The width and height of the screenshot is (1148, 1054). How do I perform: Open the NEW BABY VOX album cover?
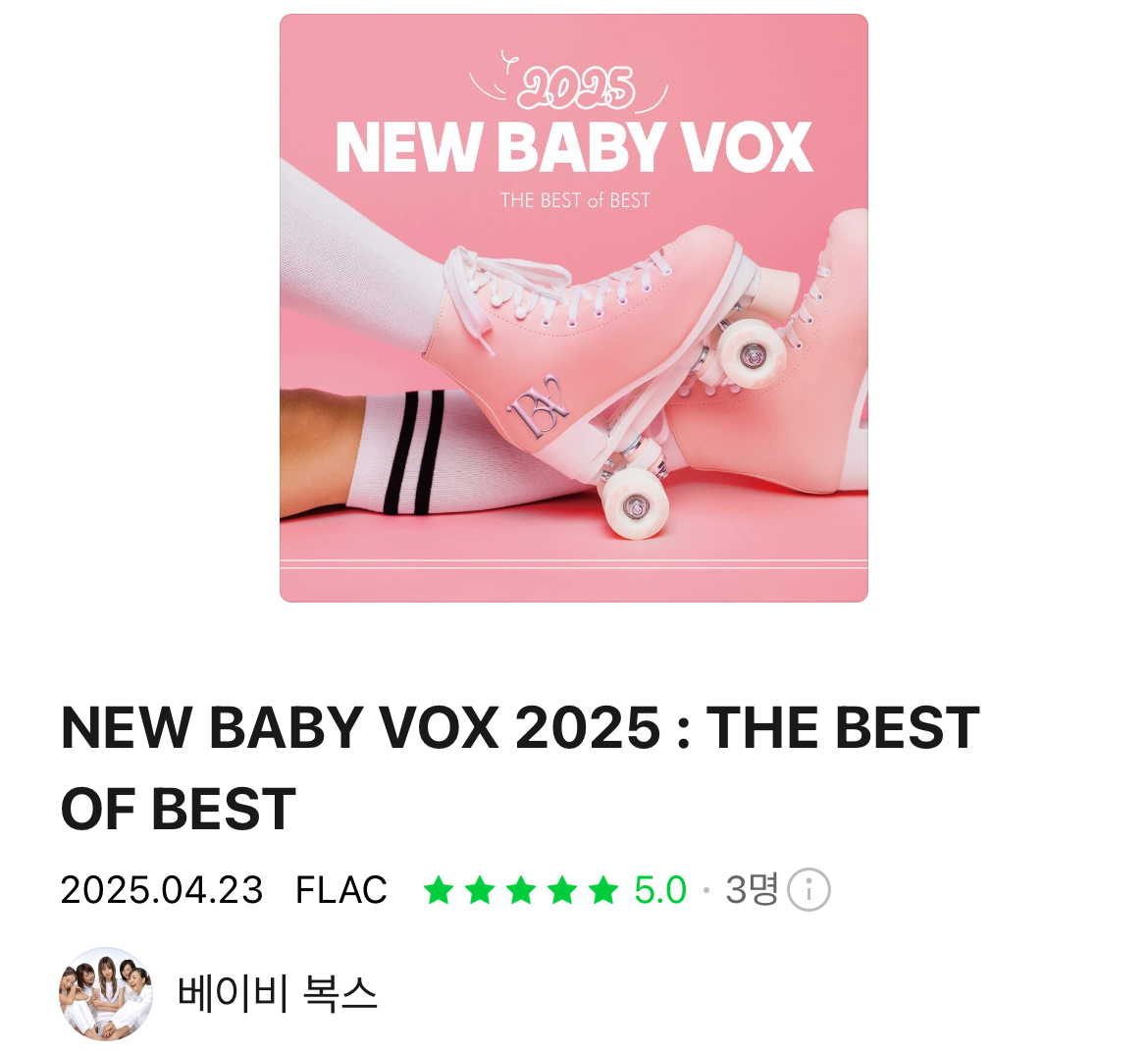click(574, 307)
